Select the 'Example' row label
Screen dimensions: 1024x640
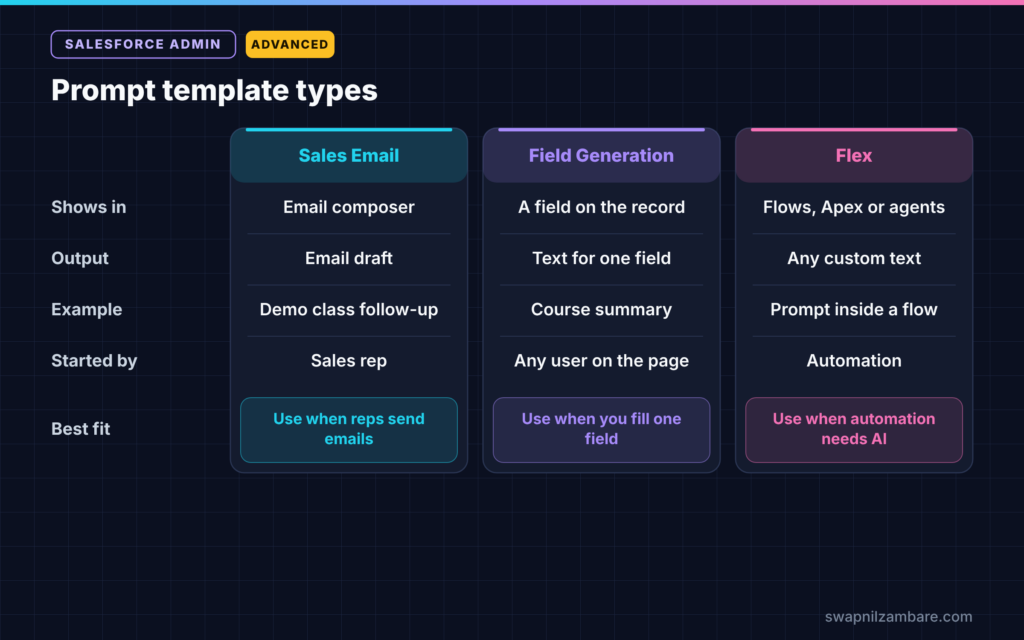click(x=87, y=310)
